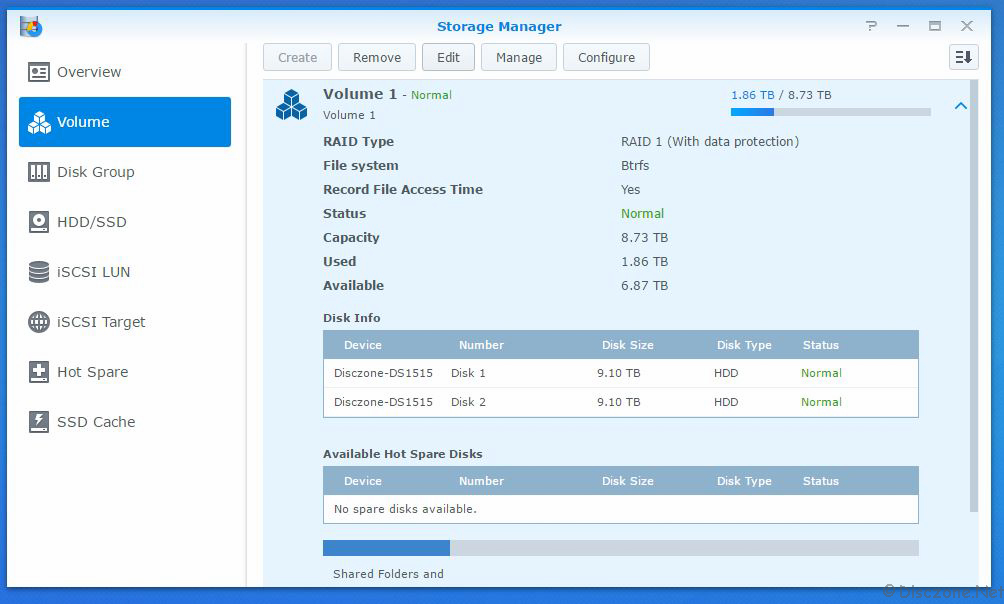Open the sort order toolbar icon

[963, 58]
